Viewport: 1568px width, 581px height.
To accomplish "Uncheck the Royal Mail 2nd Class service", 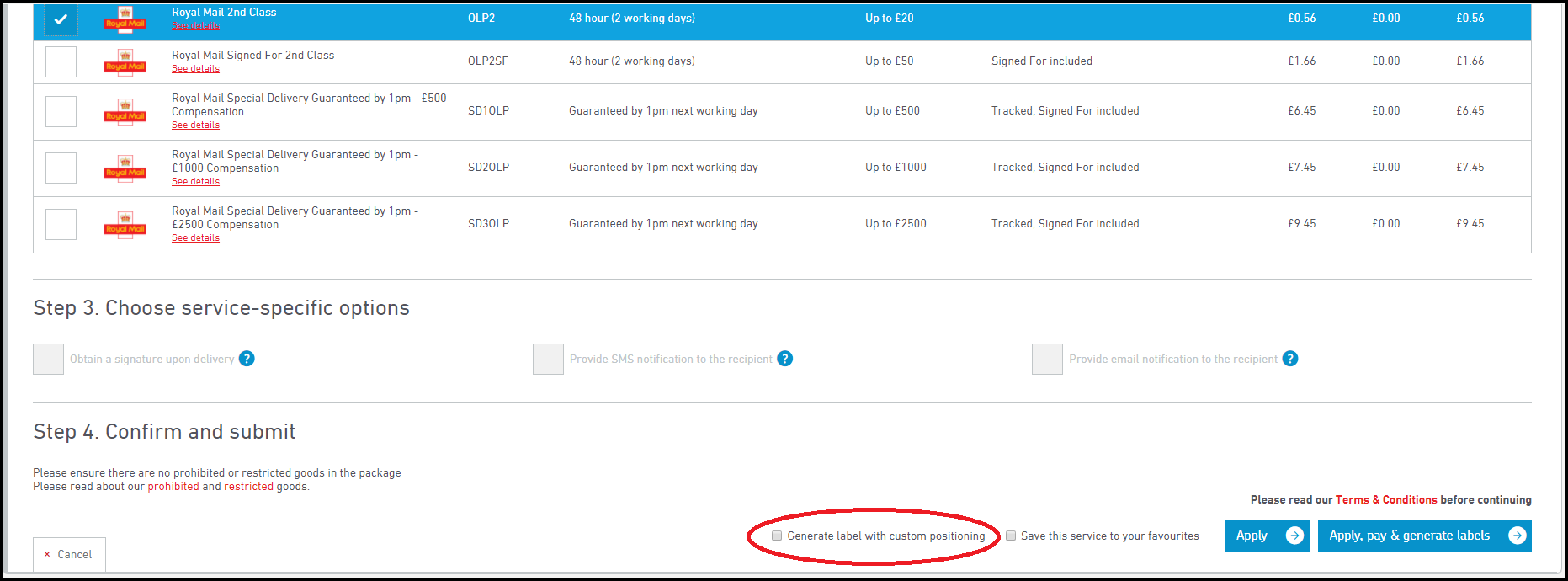I will pos(61,19).
